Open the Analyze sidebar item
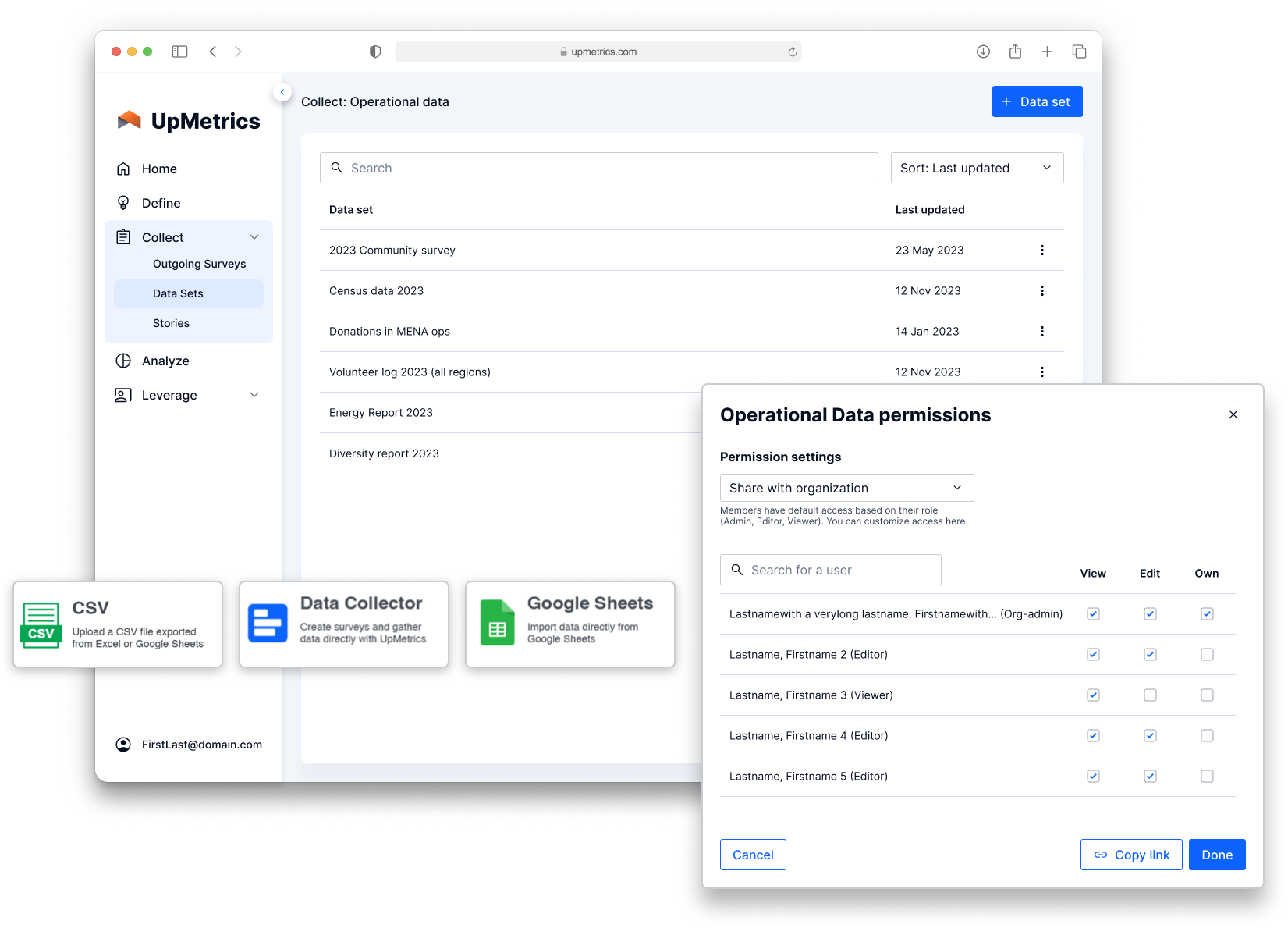Viewport: 1288px width, 928px height. (x=165, y=361)
